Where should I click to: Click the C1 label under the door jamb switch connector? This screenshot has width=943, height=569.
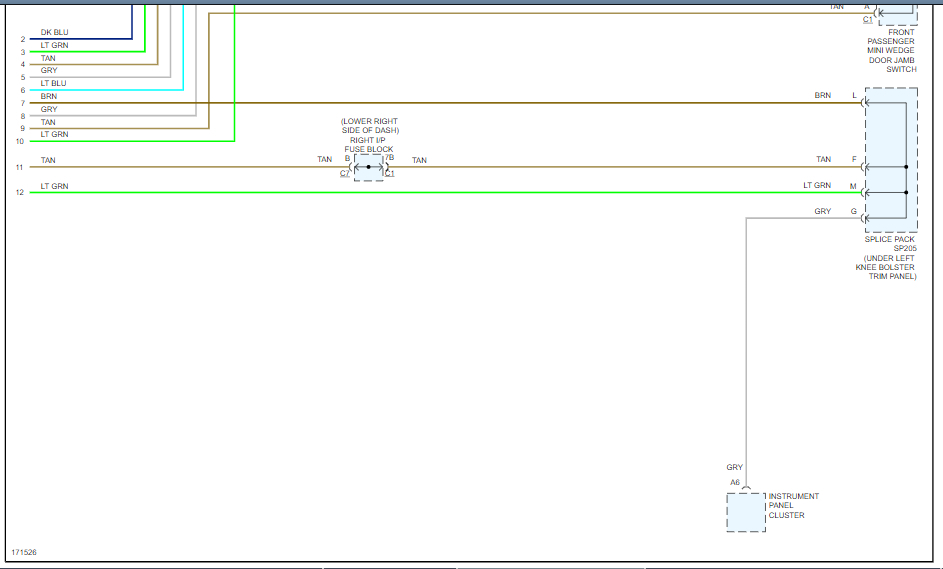click(868, 19)
